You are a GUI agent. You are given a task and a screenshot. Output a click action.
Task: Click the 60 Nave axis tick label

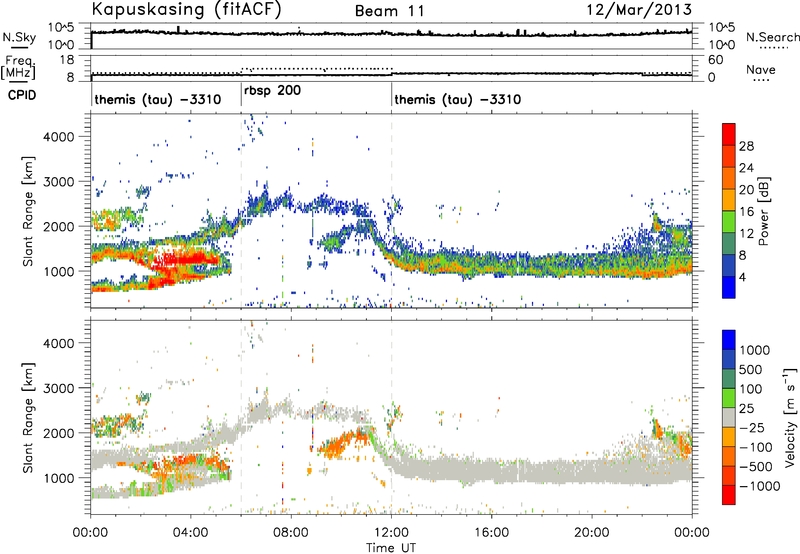[715, 60]
